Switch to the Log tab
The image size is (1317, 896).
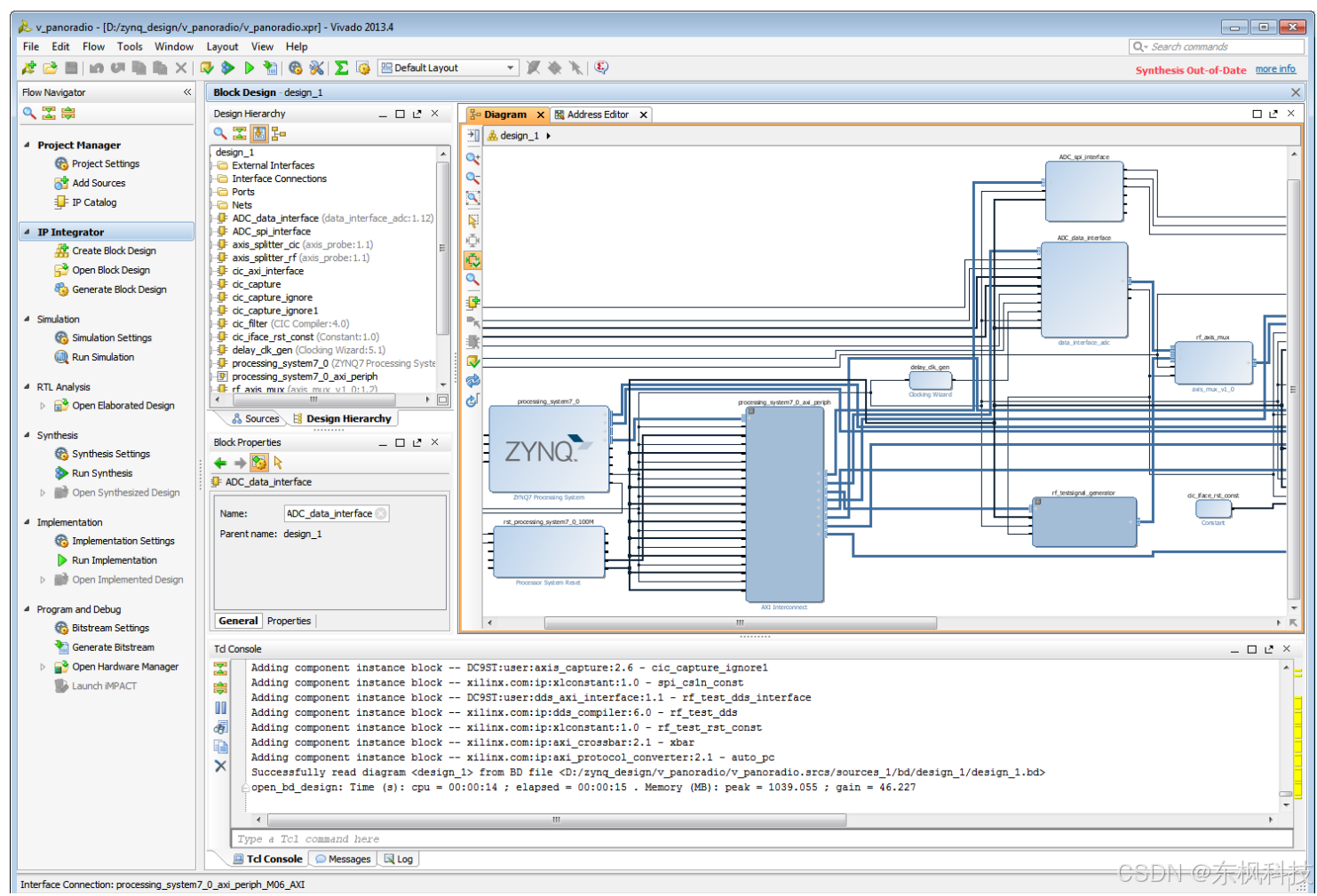(x=398, y=859)
